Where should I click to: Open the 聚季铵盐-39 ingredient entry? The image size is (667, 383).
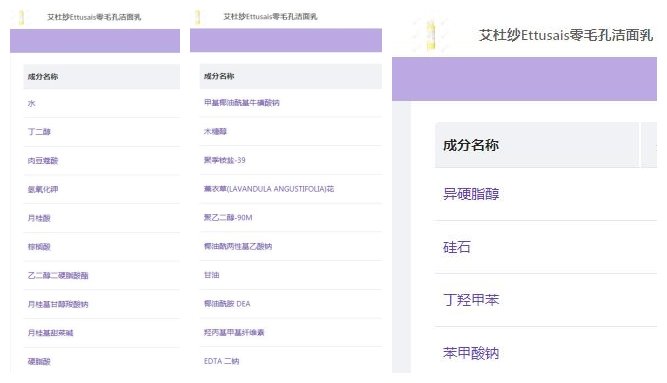pyautogui.click(x=225, y=160)
